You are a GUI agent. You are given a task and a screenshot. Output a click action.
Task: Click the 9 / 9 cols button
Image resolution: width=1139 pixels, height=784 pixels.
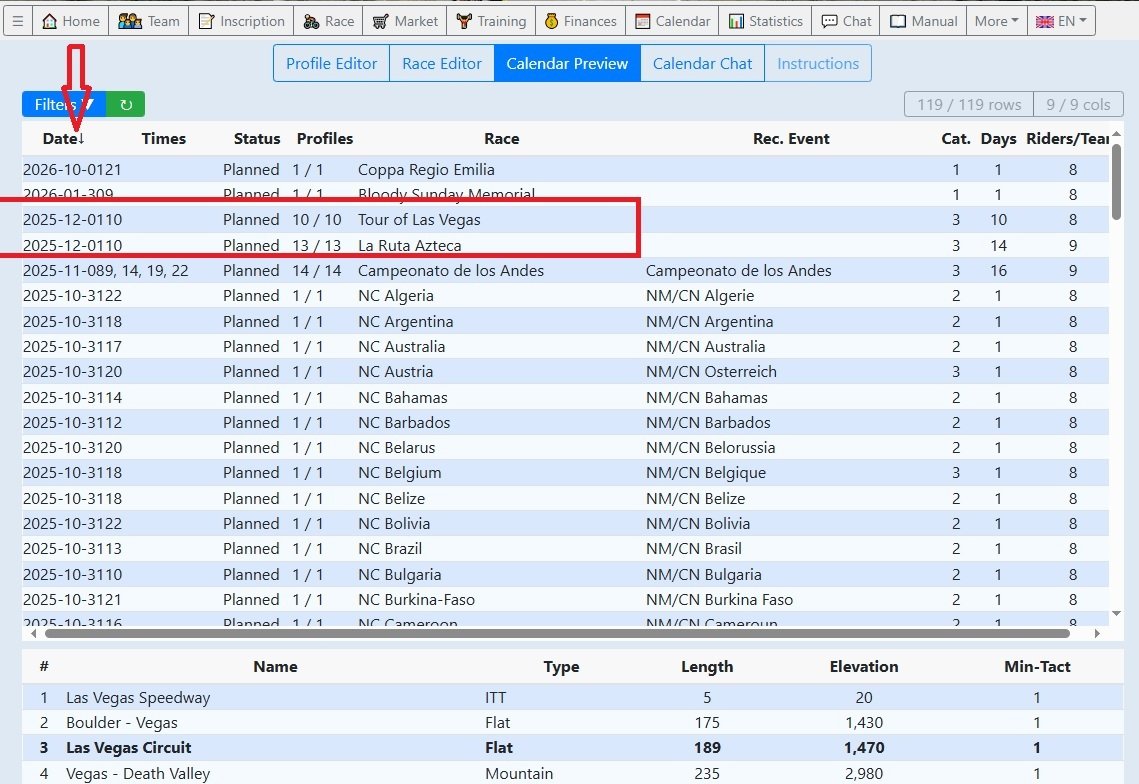click(1078, 104)
